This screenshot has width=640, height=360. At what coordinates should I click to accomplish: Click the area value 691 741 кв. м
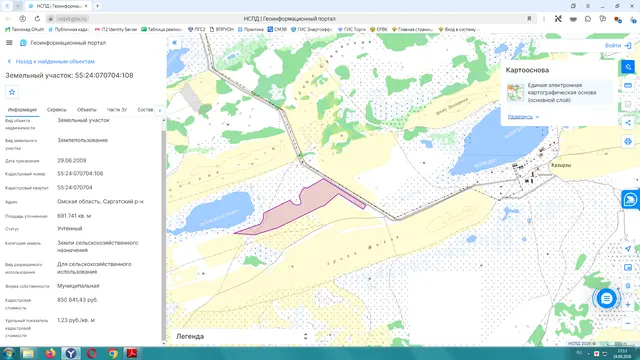point(74,216)
